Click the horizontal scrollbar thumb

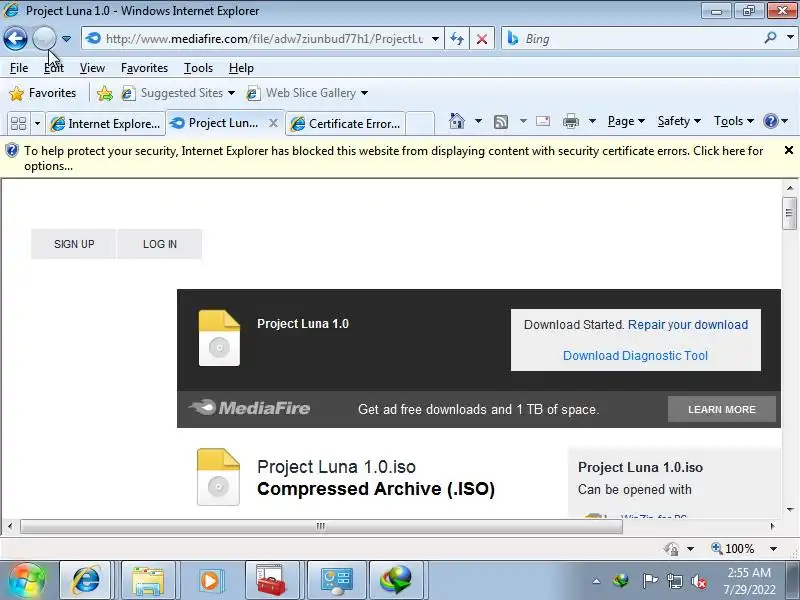coord(321,526)
